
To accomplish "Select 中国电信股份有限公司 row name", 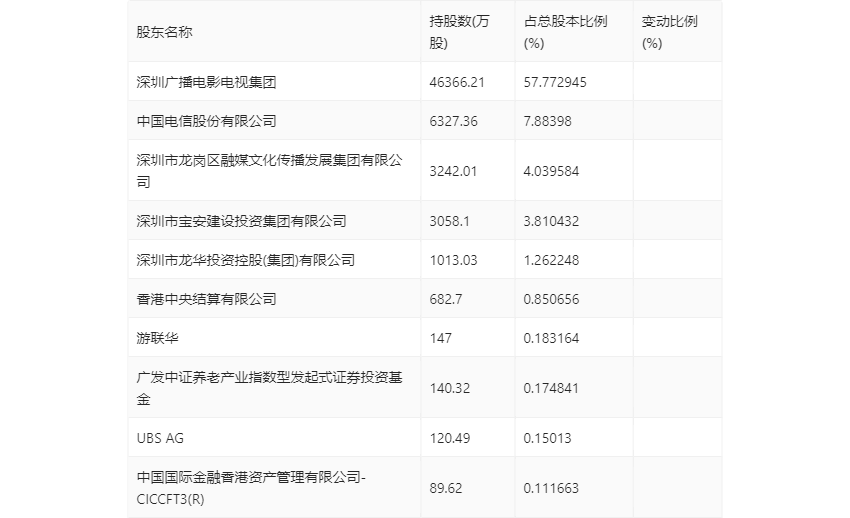I will click(207, 121).
